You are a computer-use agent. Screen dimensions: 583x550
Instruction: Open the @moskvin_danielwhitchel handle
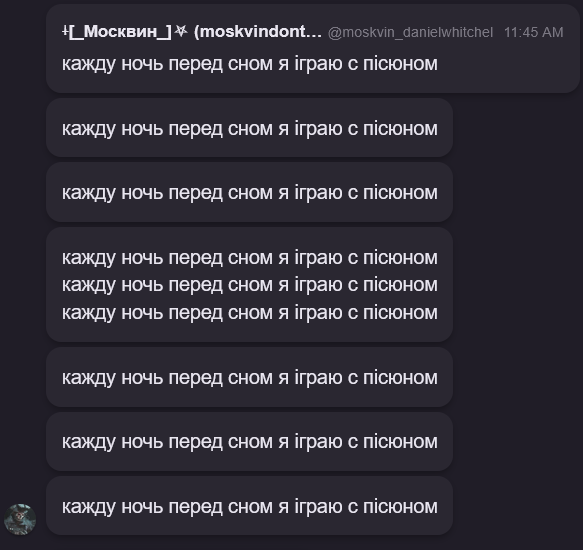click(410, 32)
